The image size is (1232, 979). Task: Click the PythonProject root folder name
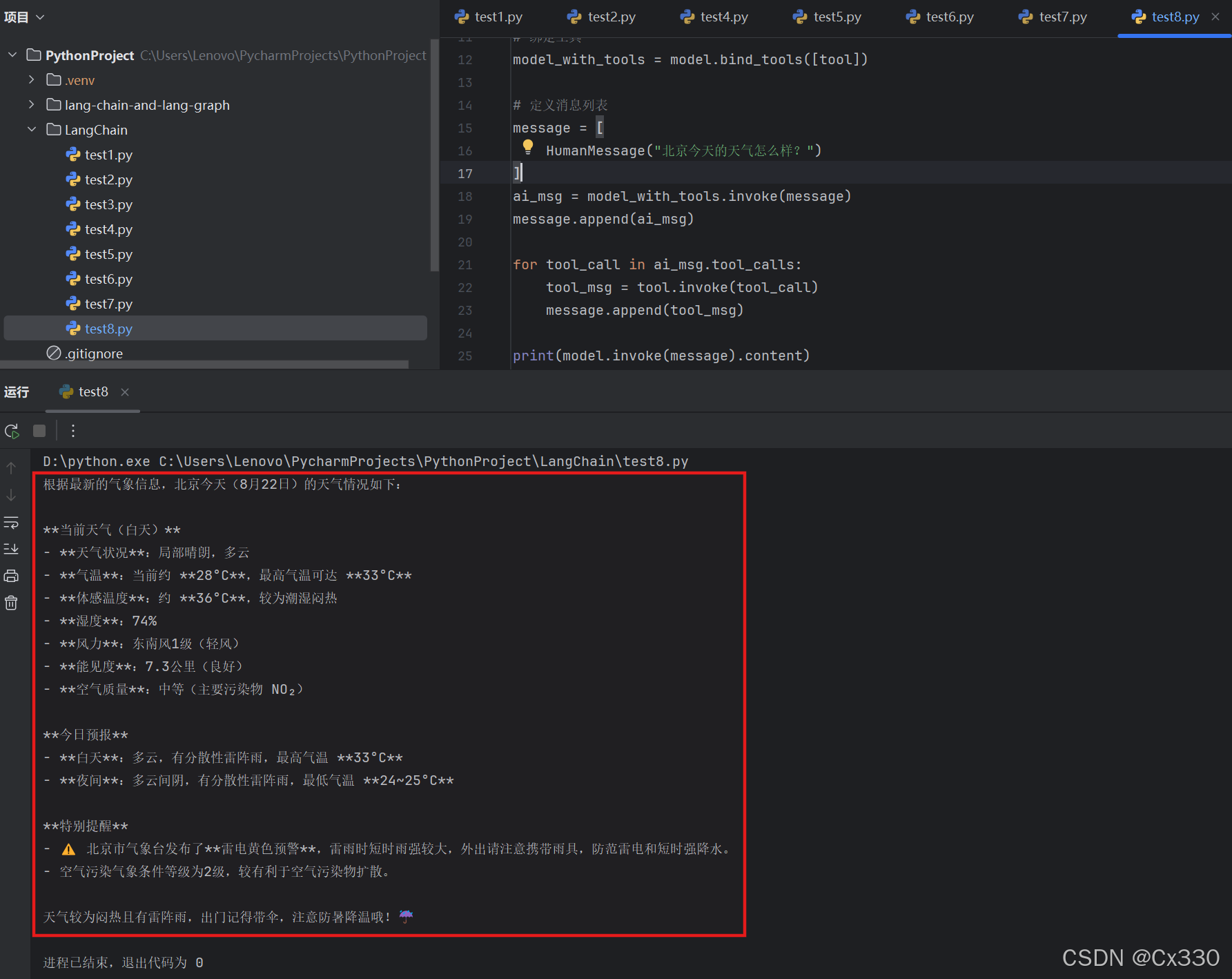[90, 55]
